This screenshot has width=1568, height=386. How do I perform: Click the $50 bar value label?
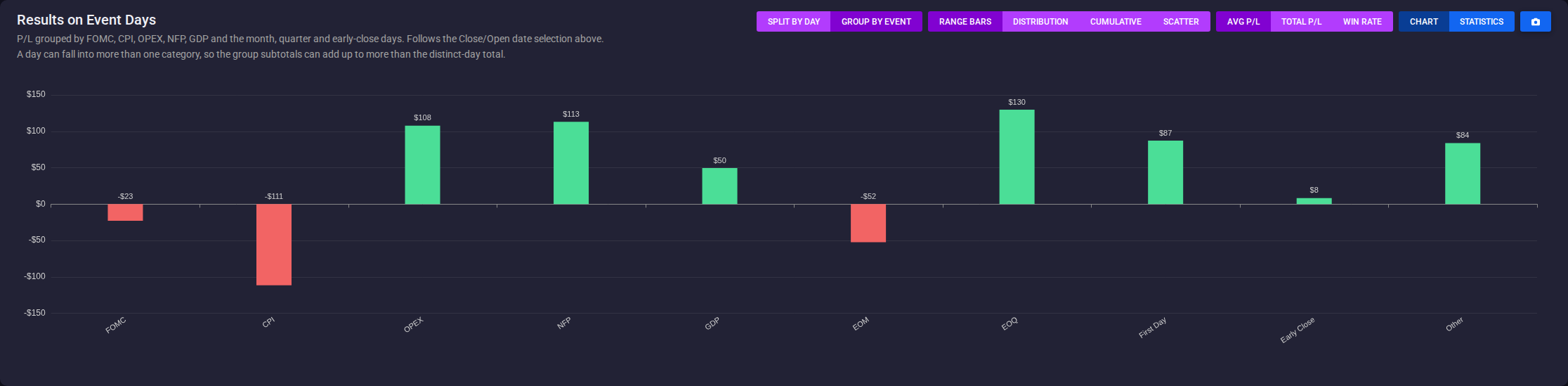pyautogui.click(x=719, y=160)
